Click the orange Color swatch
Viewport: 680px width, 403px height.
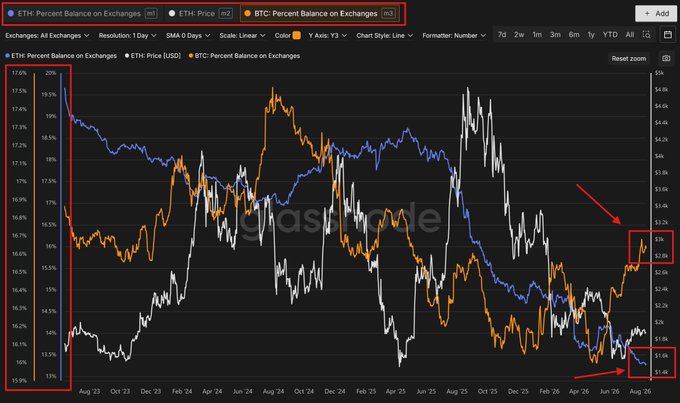297,36
